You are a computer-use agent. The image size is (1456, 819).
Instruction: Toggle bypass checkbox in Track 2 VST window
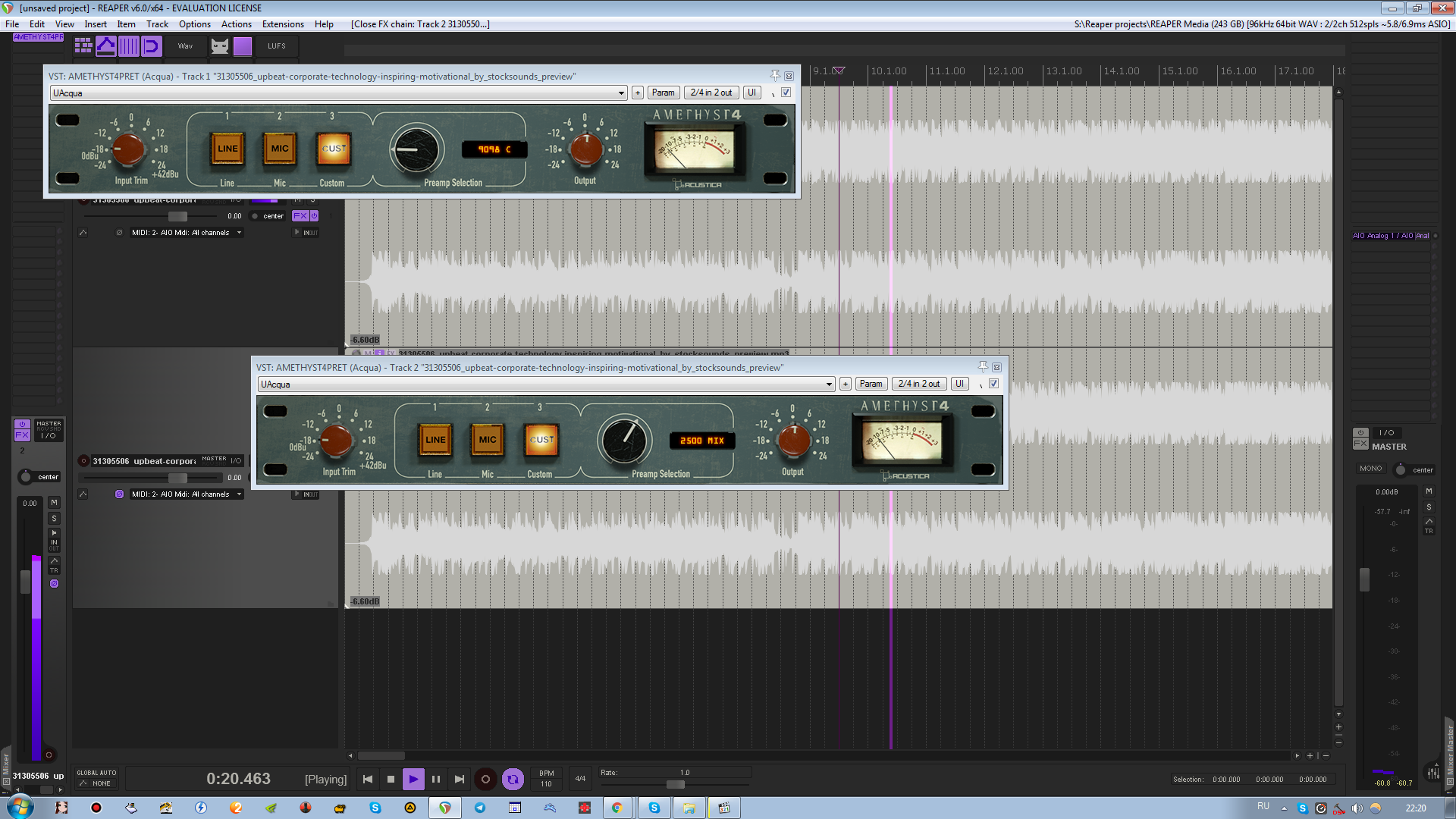(x=994, y=384)
